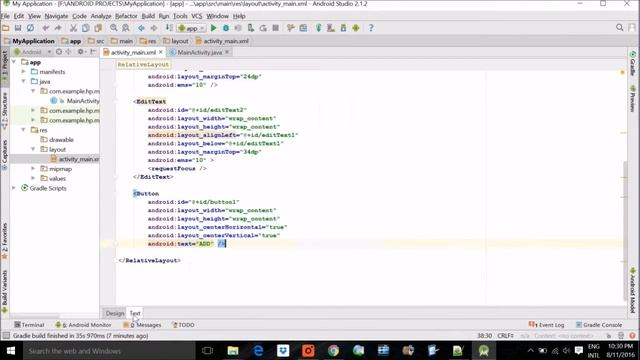Open the Build Variants side panel
This screenshot has height=360, width=640.
click(x=4, y=290)
